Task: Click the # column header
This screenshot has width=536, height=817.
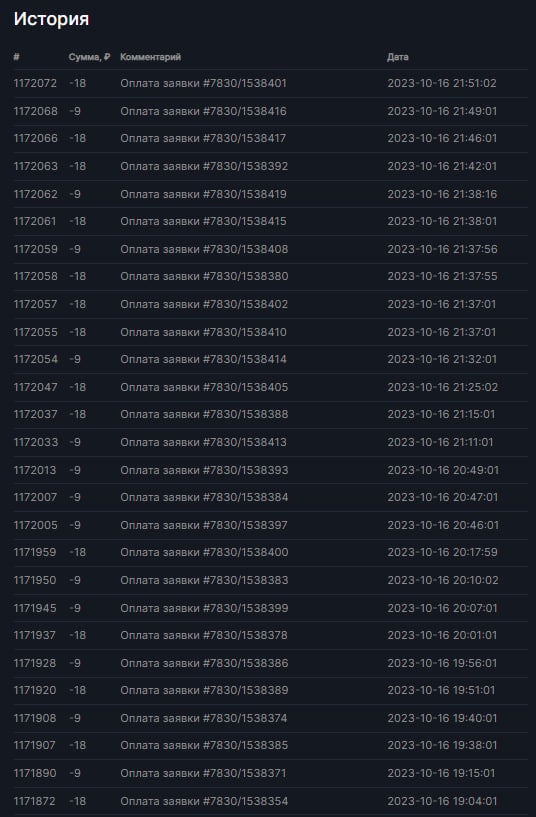Action: coord(17,57)
